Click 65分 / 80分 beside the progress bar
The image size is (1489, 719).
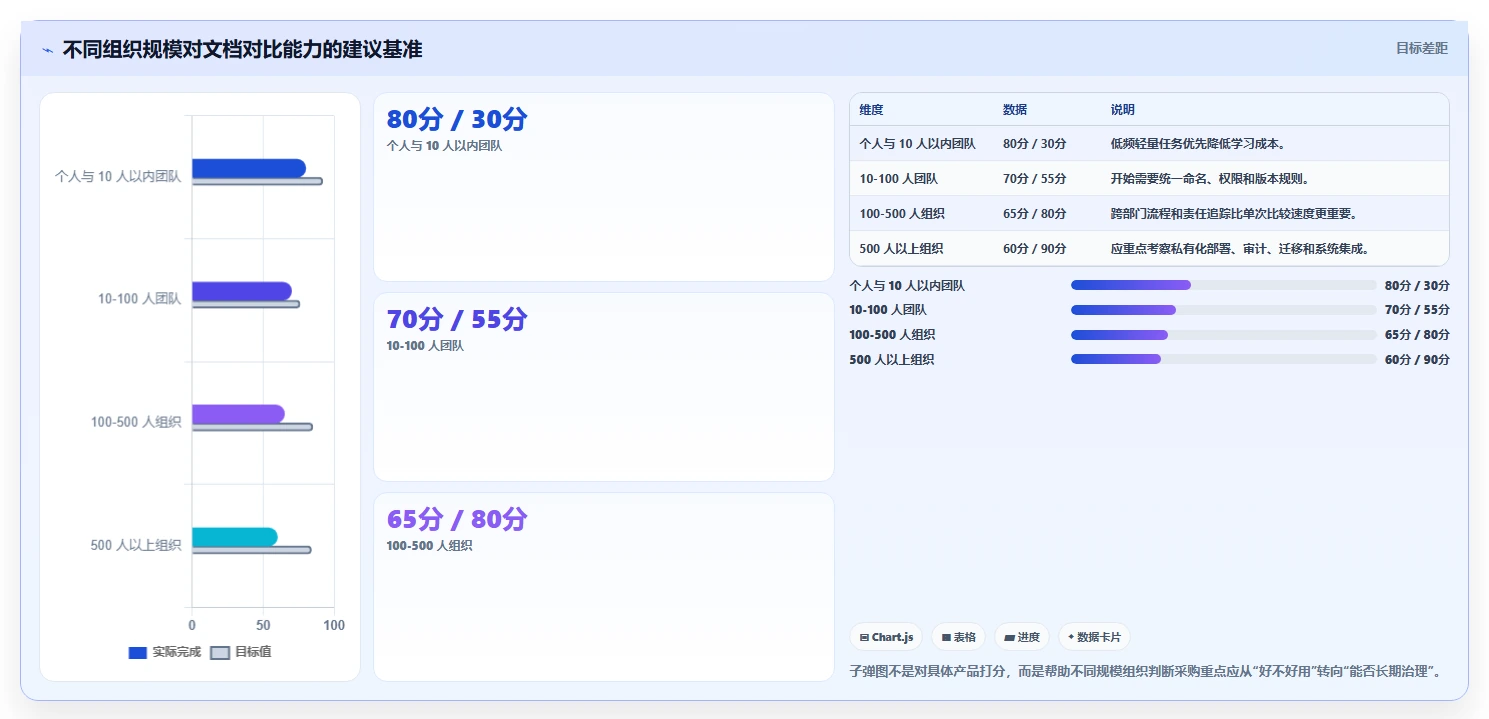[x=1417, y=335]
